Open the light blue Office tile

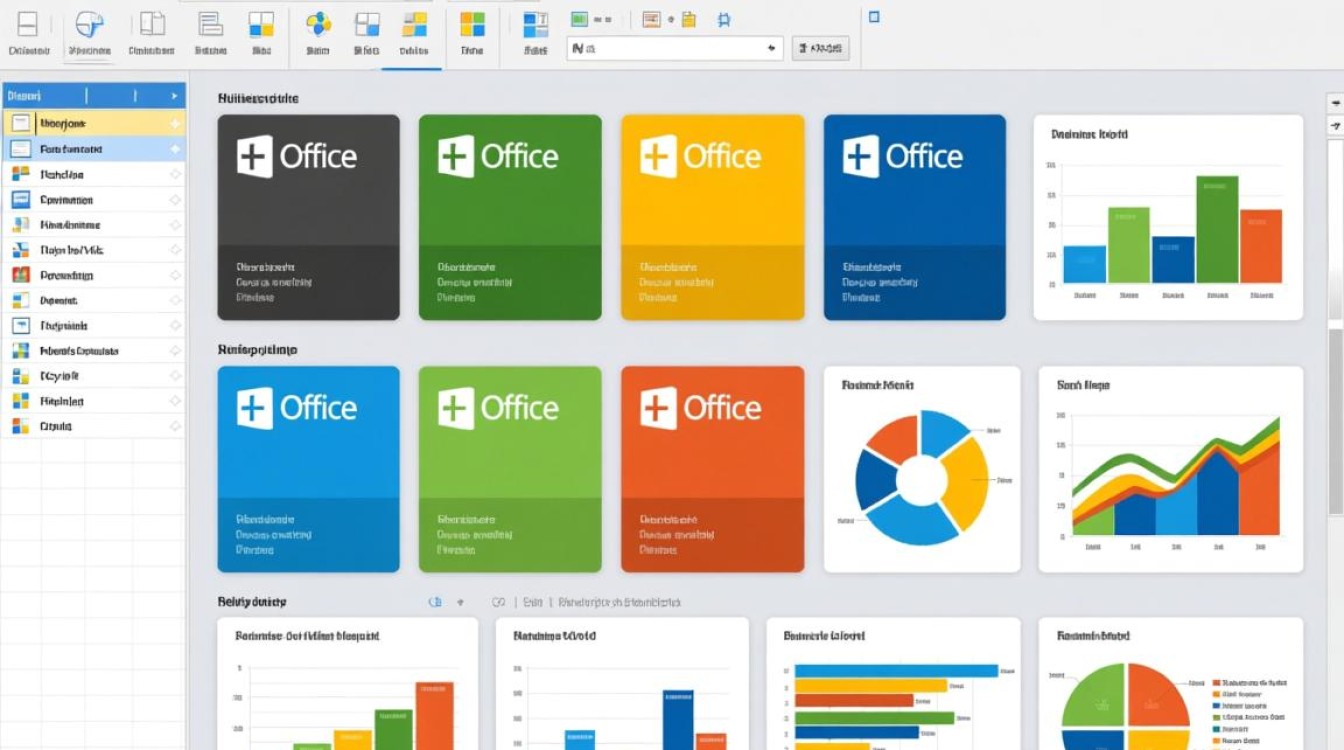309,469
